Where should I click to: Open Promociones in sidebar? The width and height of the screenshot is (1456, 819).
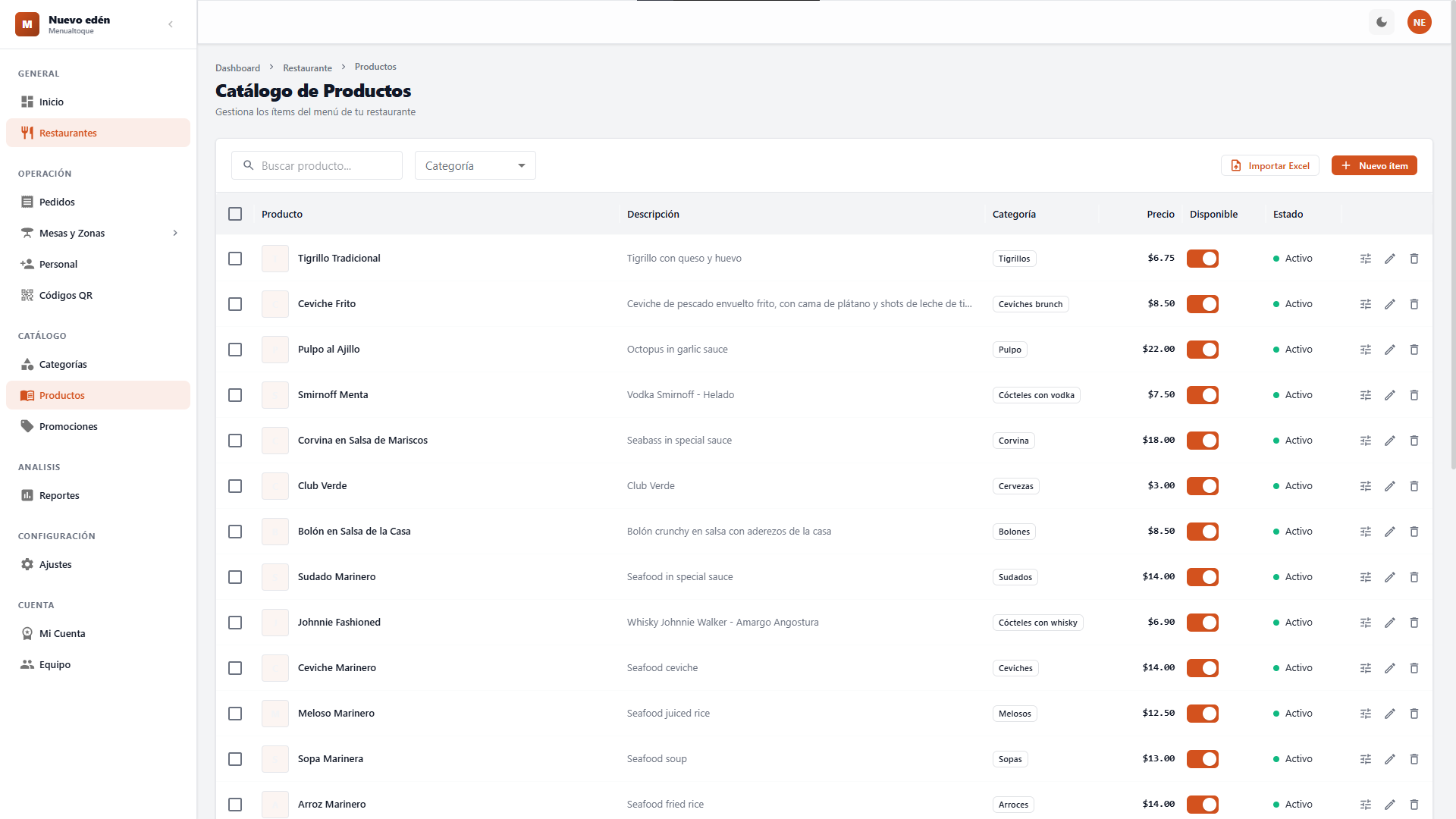(68, 426)
